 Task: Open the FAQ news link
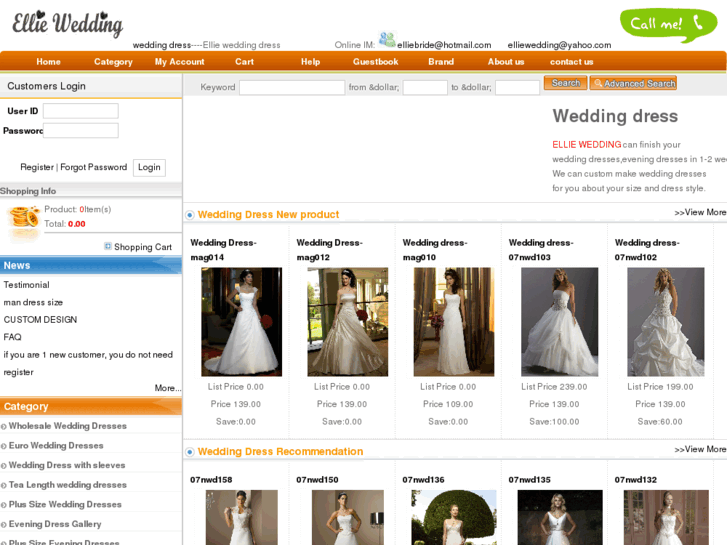click(x=13, y=337)
